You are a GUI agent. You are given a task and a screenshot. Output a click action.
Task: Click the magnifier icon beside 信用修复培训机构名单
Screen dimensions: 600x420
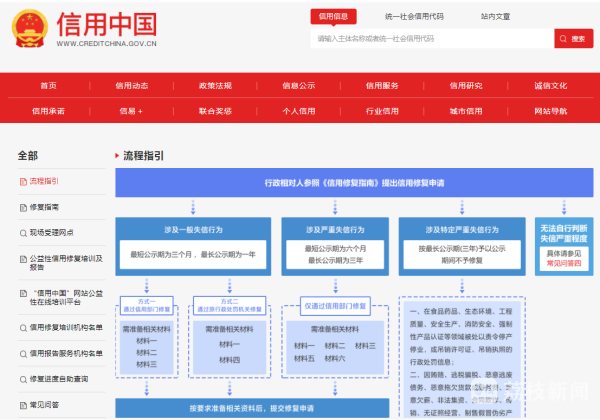(22, 327)
